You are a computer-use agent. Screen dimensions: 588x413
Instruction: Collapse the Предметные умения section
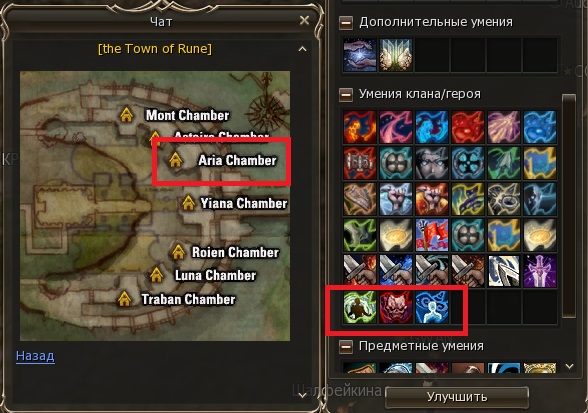(x=346, y=347)
